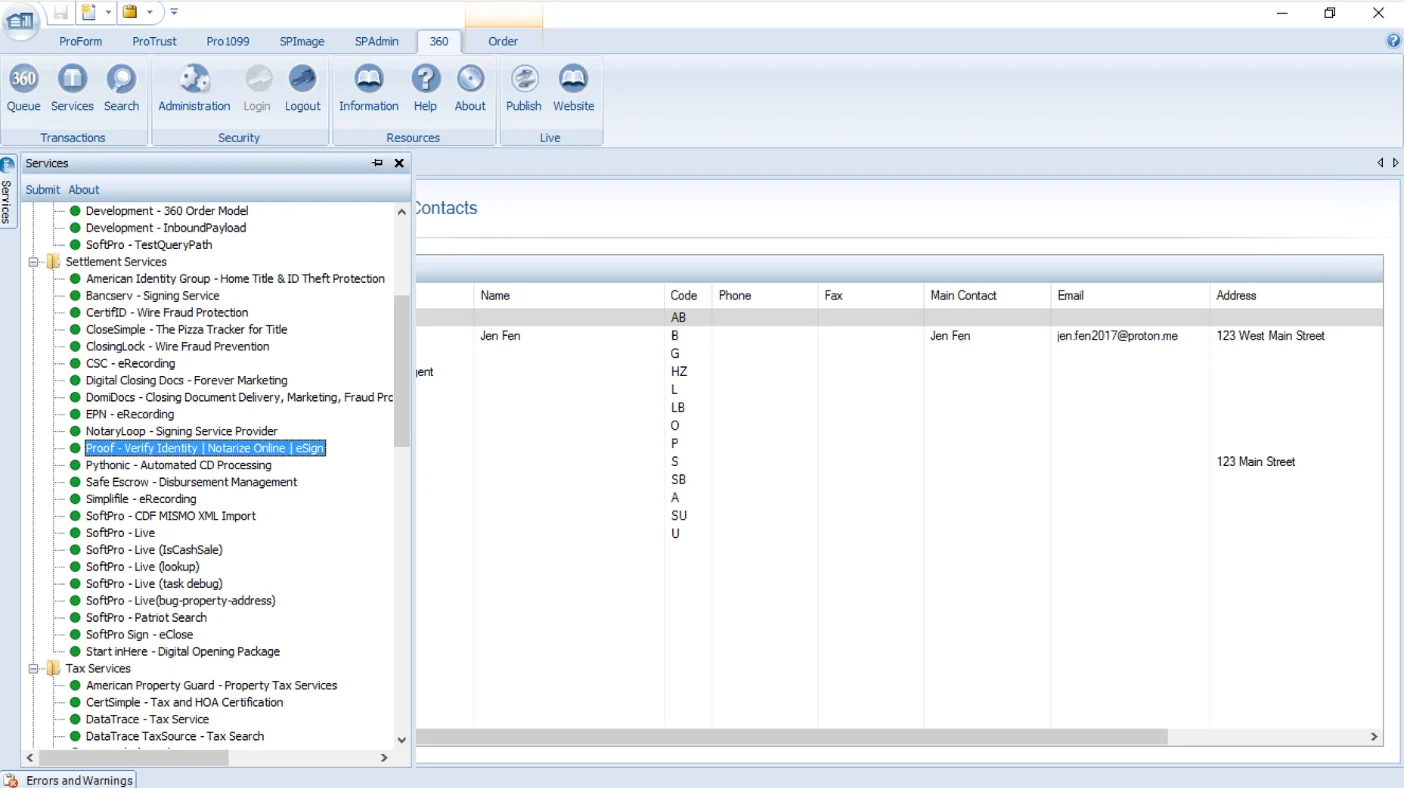Switch to the ProForm tab

pyautogui.click(x=81, y=41)
